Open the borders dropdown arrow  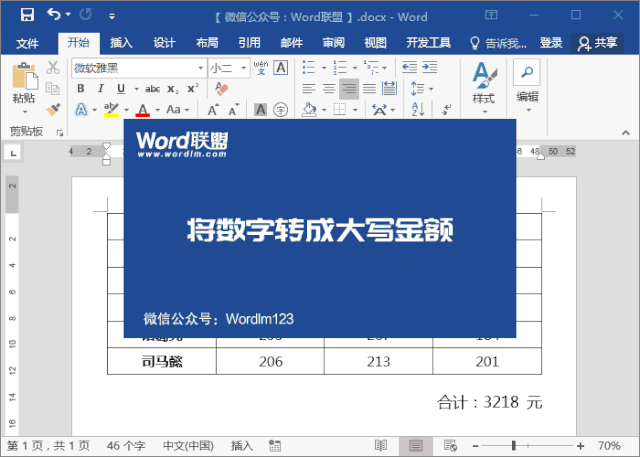(355, 110)
